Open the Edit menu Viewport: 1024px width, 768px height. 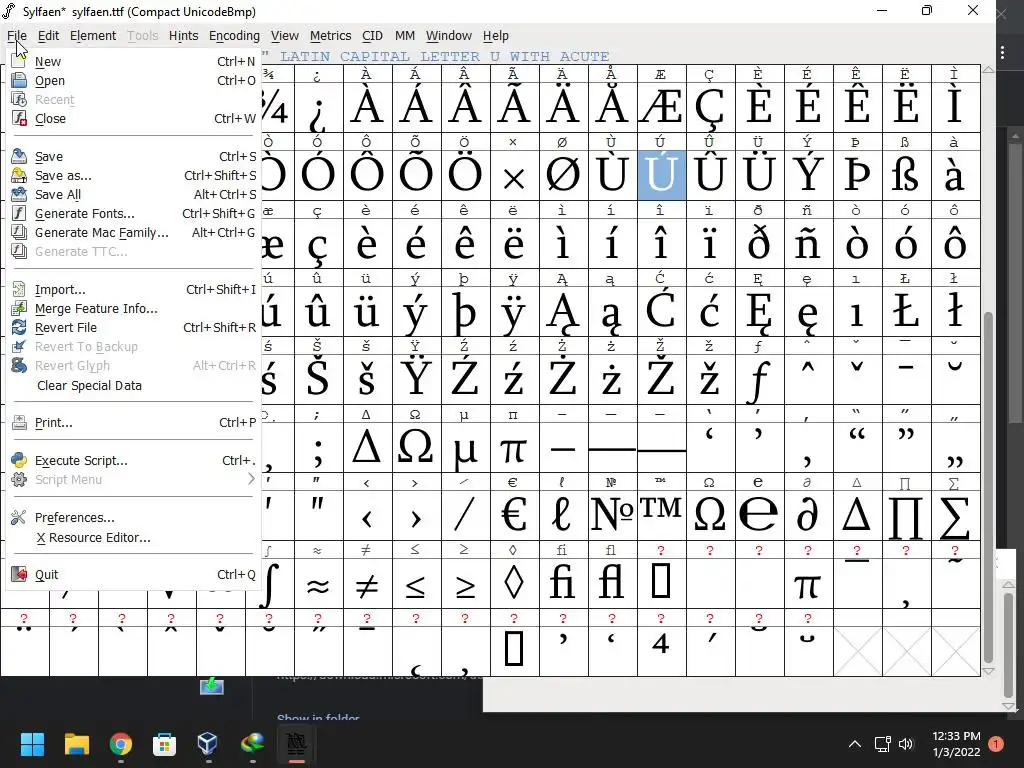[x=48, y=36]
